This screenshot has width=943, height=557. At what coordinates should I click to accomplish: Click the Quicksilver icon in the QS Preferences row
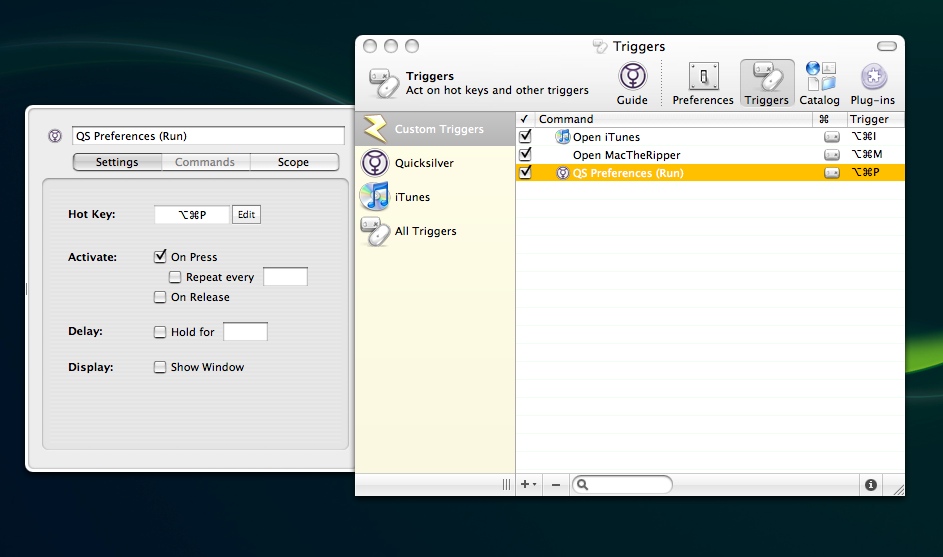[x=562, y=173]
